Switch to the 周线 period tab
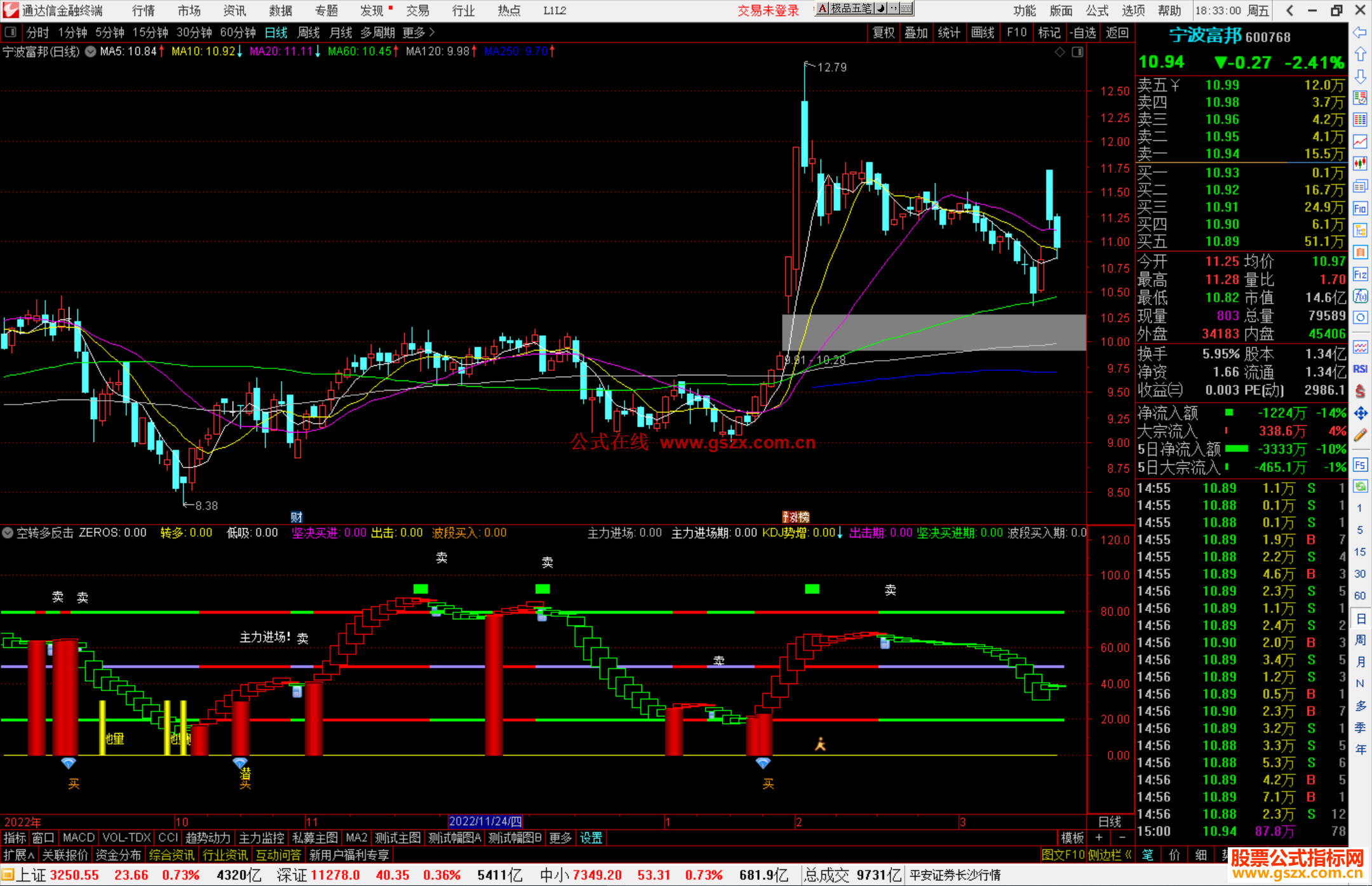 309,32
